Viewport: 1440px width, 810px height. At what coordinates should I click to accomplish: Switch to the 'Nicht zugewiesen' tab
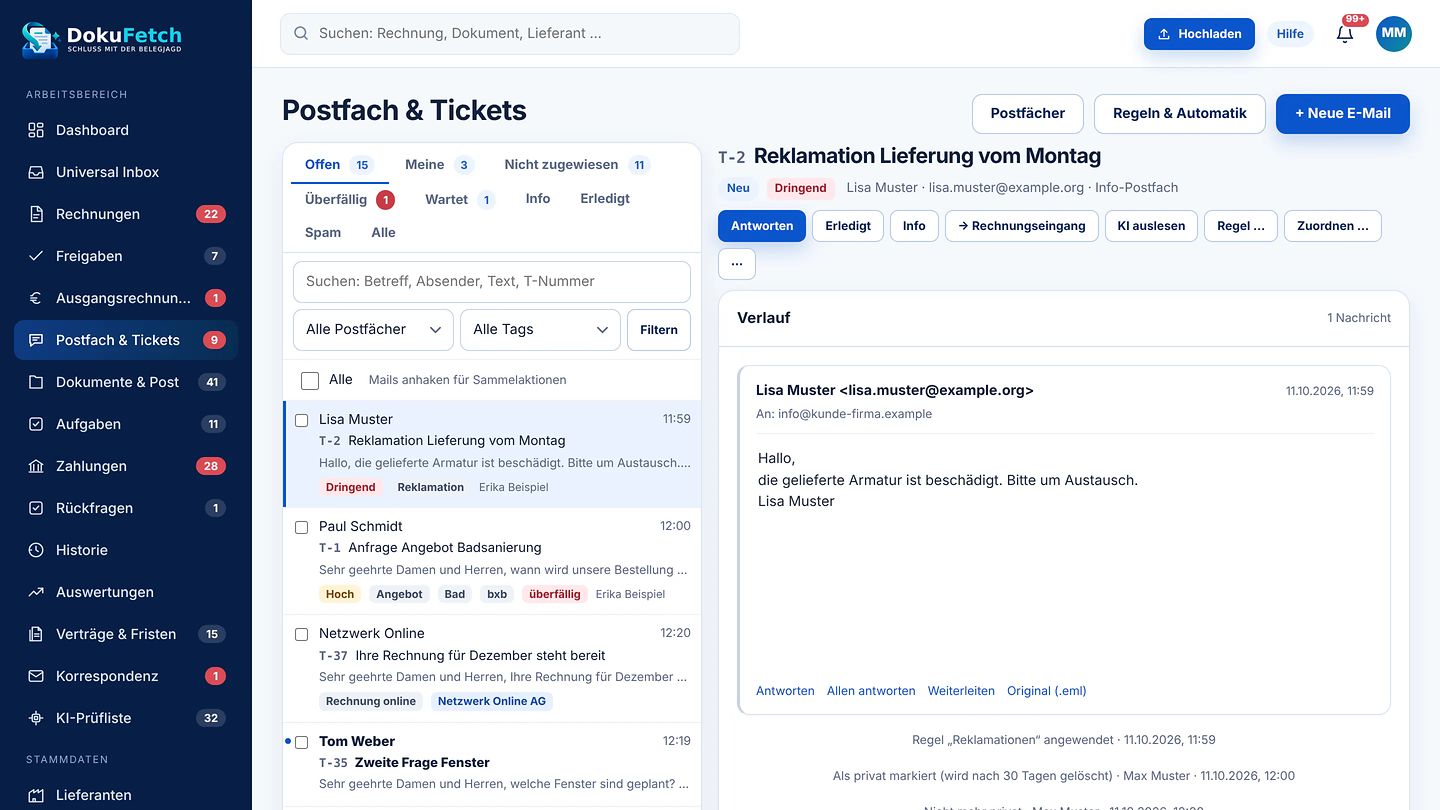pyautogui.click(x=576, y=165)
